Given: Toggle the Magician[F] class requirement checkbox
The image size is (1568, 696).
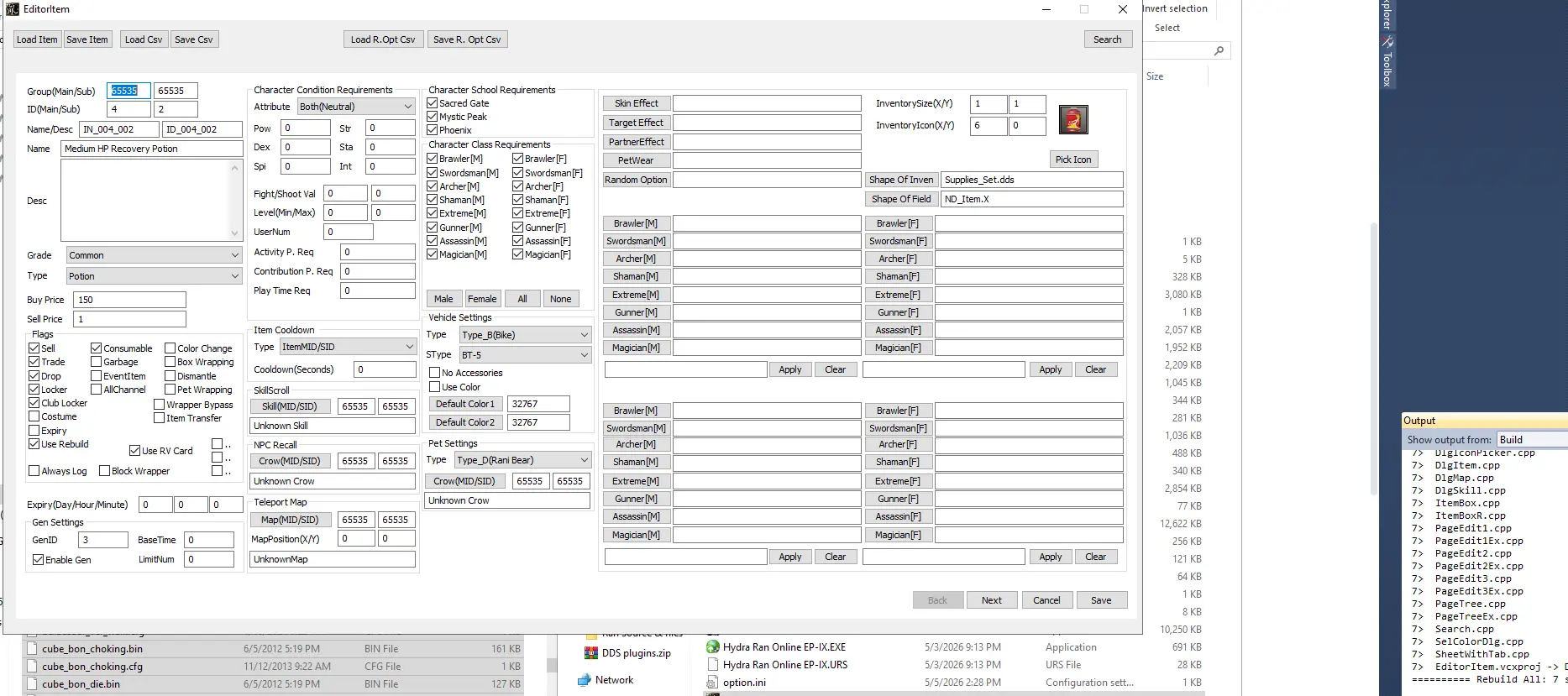Looking at the screenshot, I should click(x=518, y=254).
